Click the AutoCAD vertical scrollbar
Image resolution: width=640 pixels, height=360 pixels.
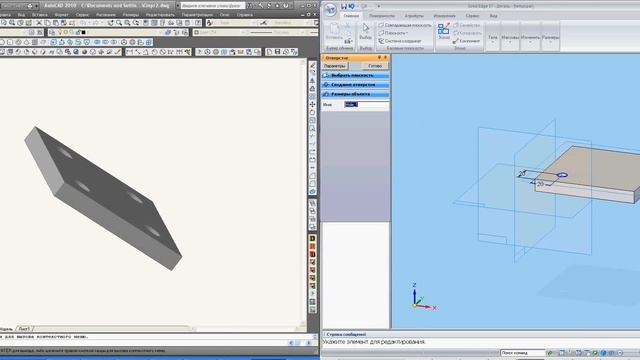[x=303, y=192]
